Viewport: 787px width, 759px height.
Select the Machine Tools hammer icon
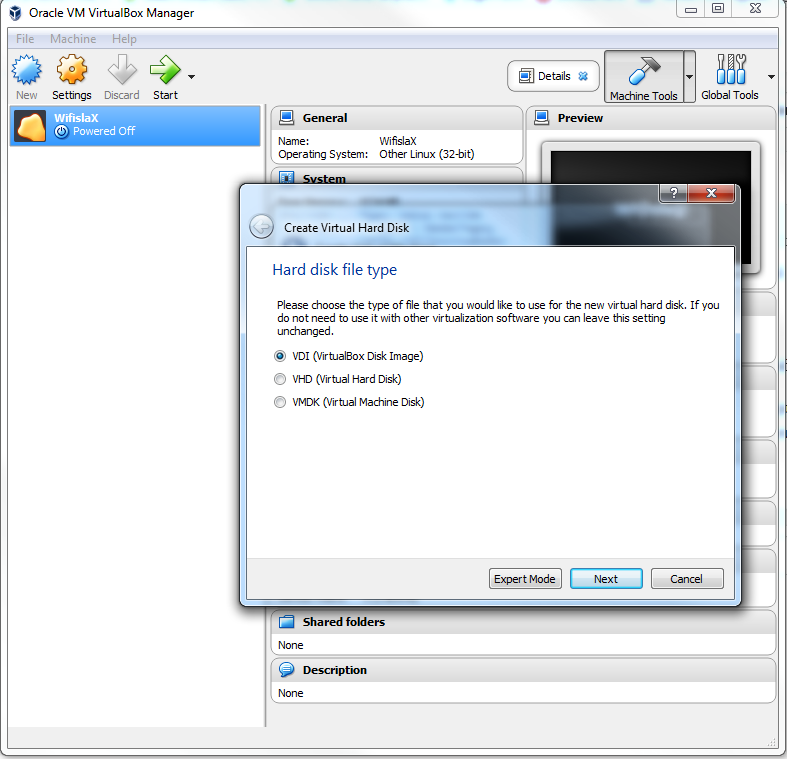coord(643,70)
